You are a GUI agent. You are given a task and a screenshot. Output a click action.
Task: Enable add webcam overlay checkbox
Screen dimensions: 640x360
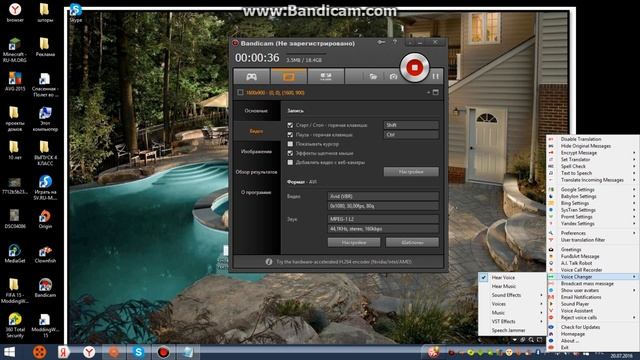290,162
